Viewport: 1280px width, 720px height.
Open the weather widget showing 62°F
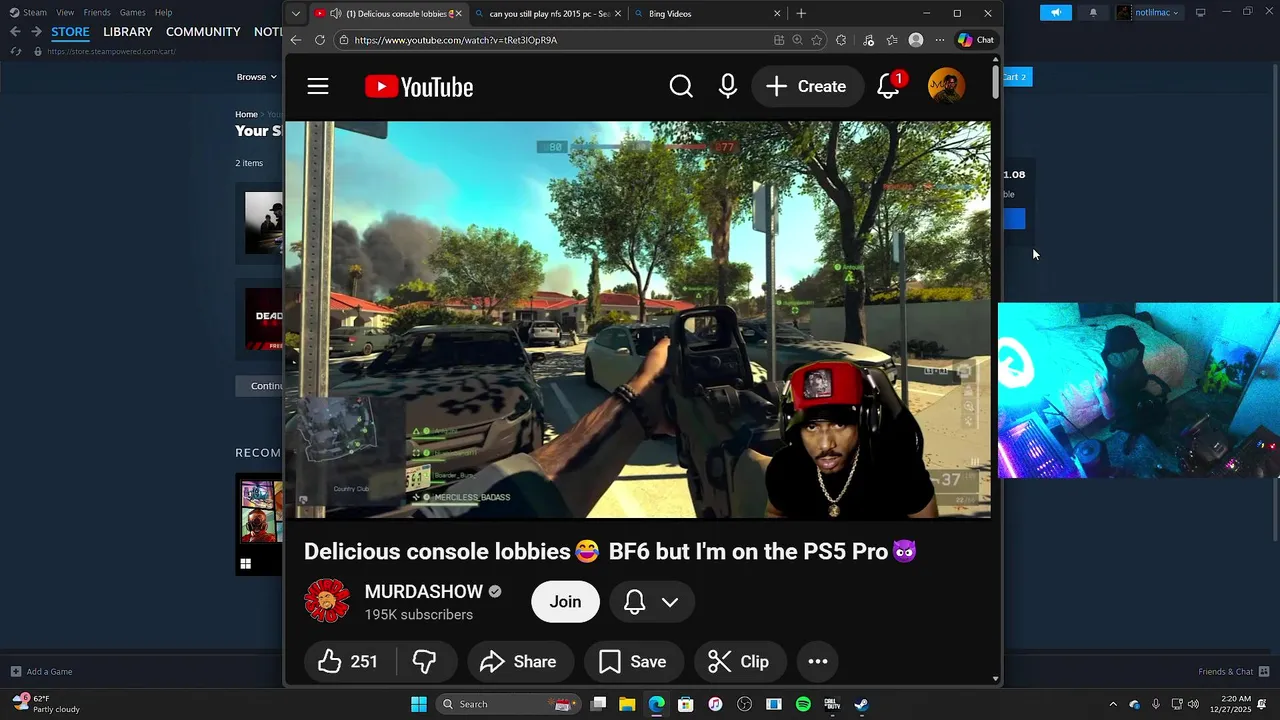(x=46, y=704)
